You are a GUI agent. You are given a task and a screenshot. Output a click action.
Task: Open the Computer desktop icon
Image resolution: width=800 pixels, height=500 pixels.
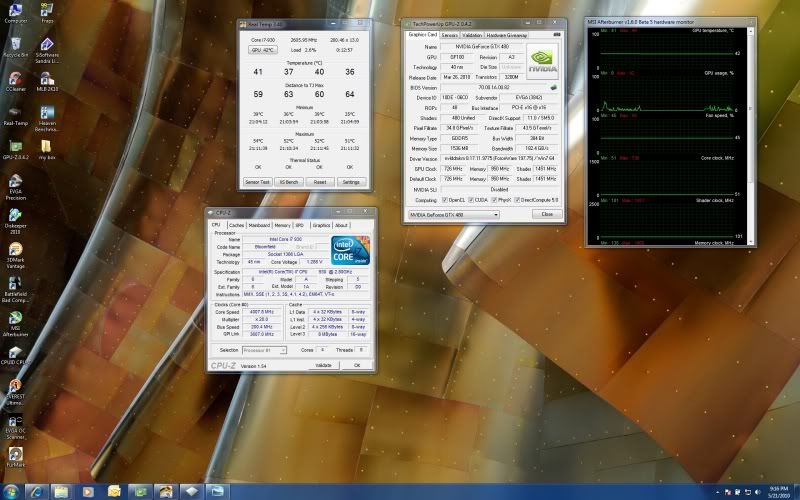pyautogui.click(x=15, y=13)
